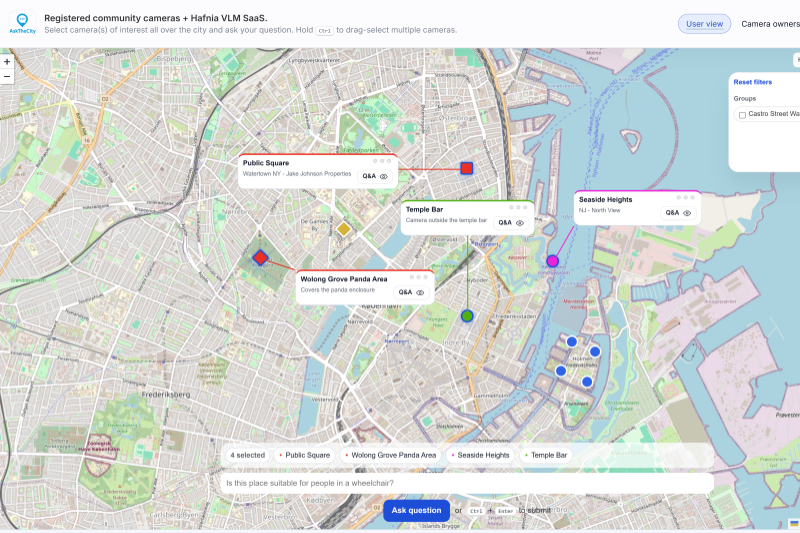Open Q&A view for Seaside Heights camera
This screenshot has width=800, height=533.
pyautogui.click(x=678, y=213)
